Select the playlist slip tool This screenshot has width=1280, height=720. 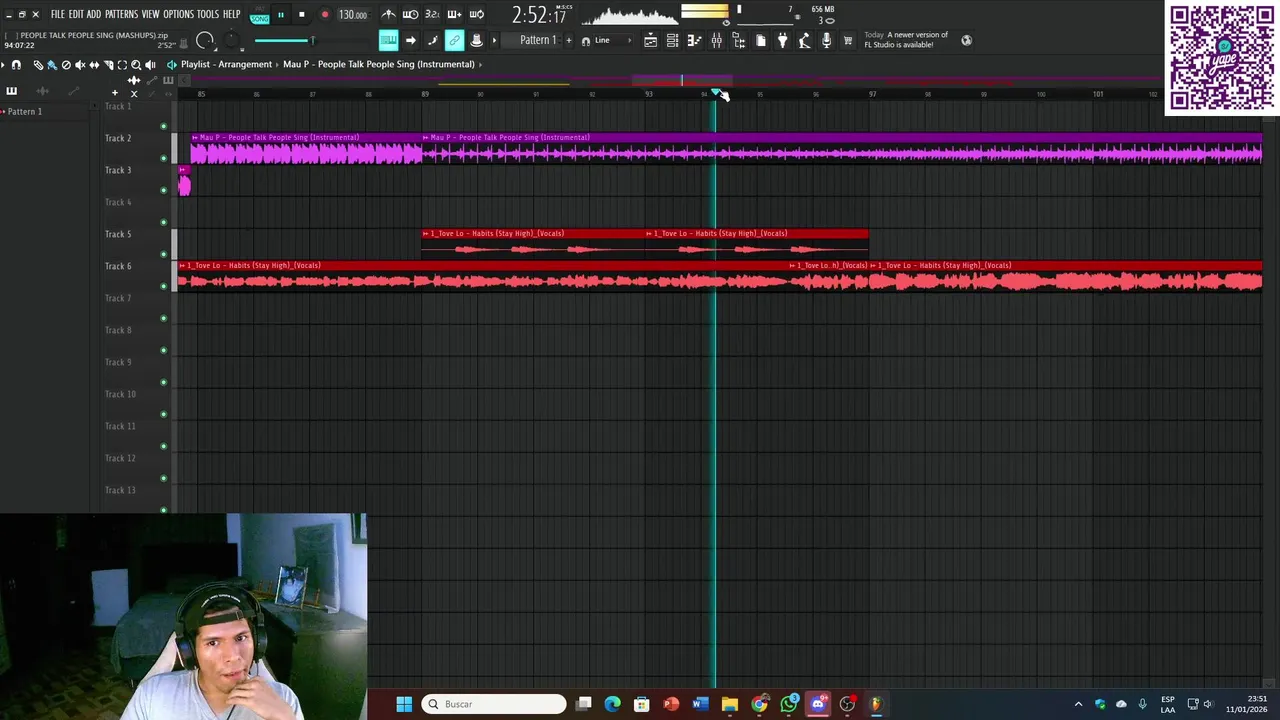94,65
